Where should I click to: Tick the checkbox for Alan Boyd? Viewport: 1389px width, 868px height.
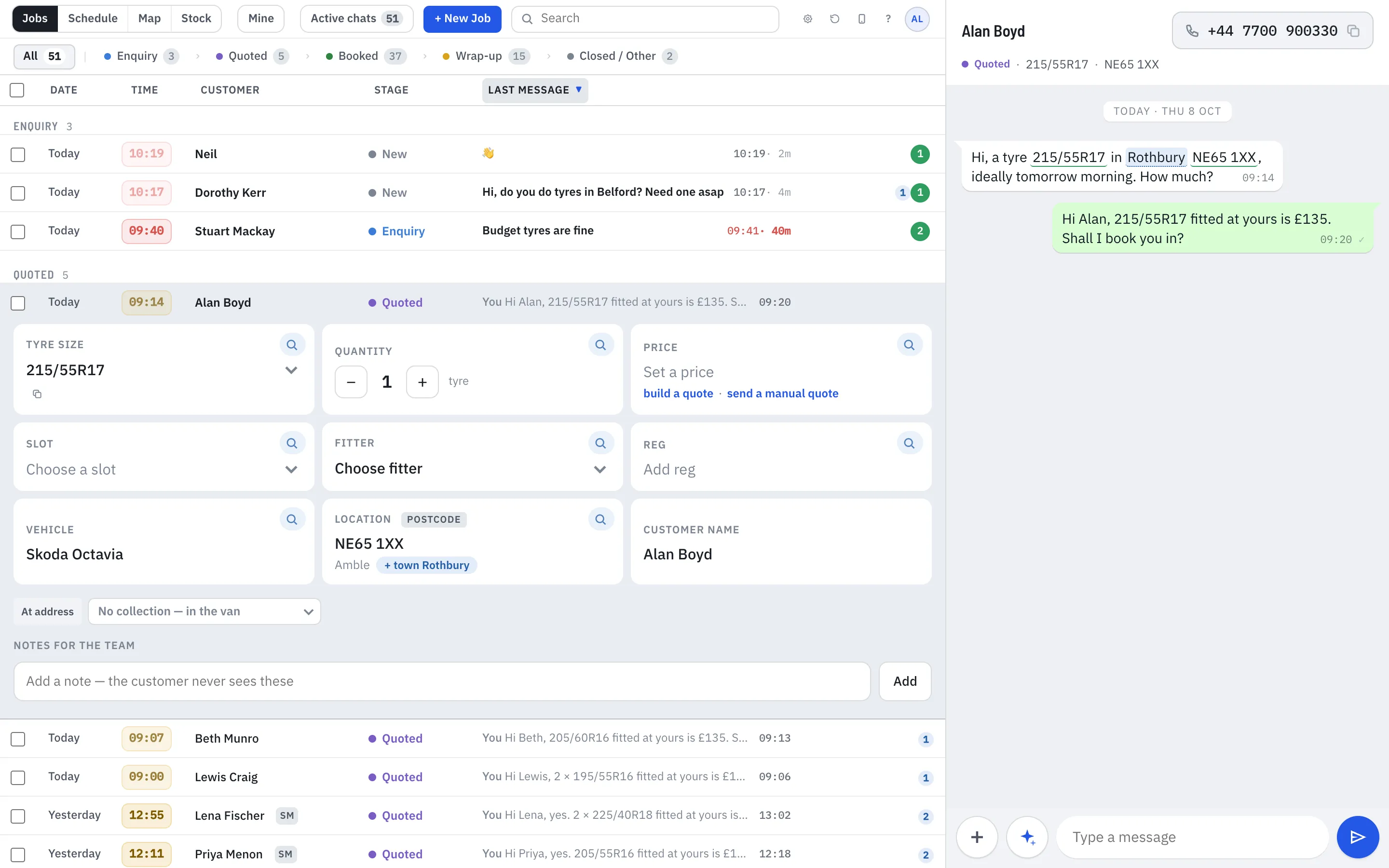tap(18, 303)
